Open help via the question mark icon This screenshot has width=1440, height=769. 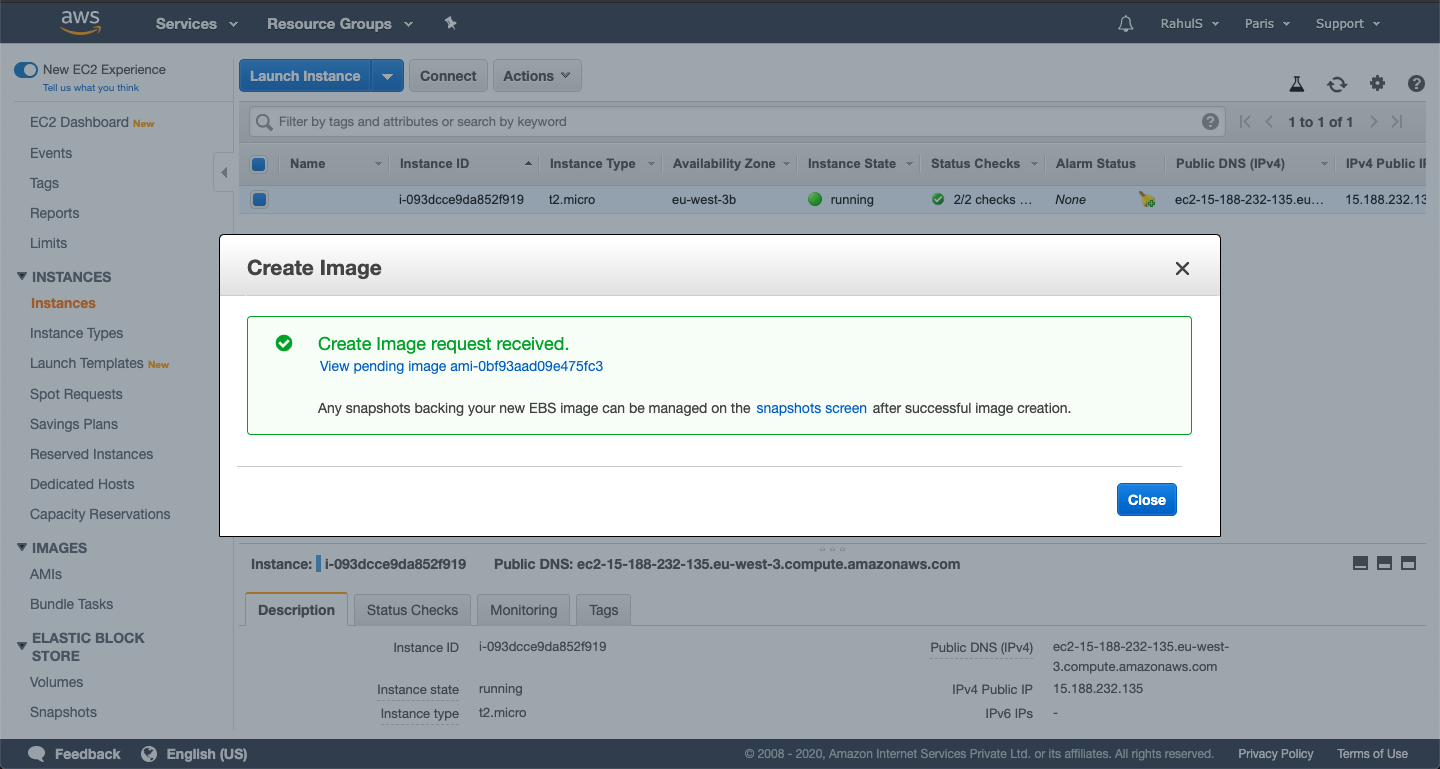(1416, 84)
